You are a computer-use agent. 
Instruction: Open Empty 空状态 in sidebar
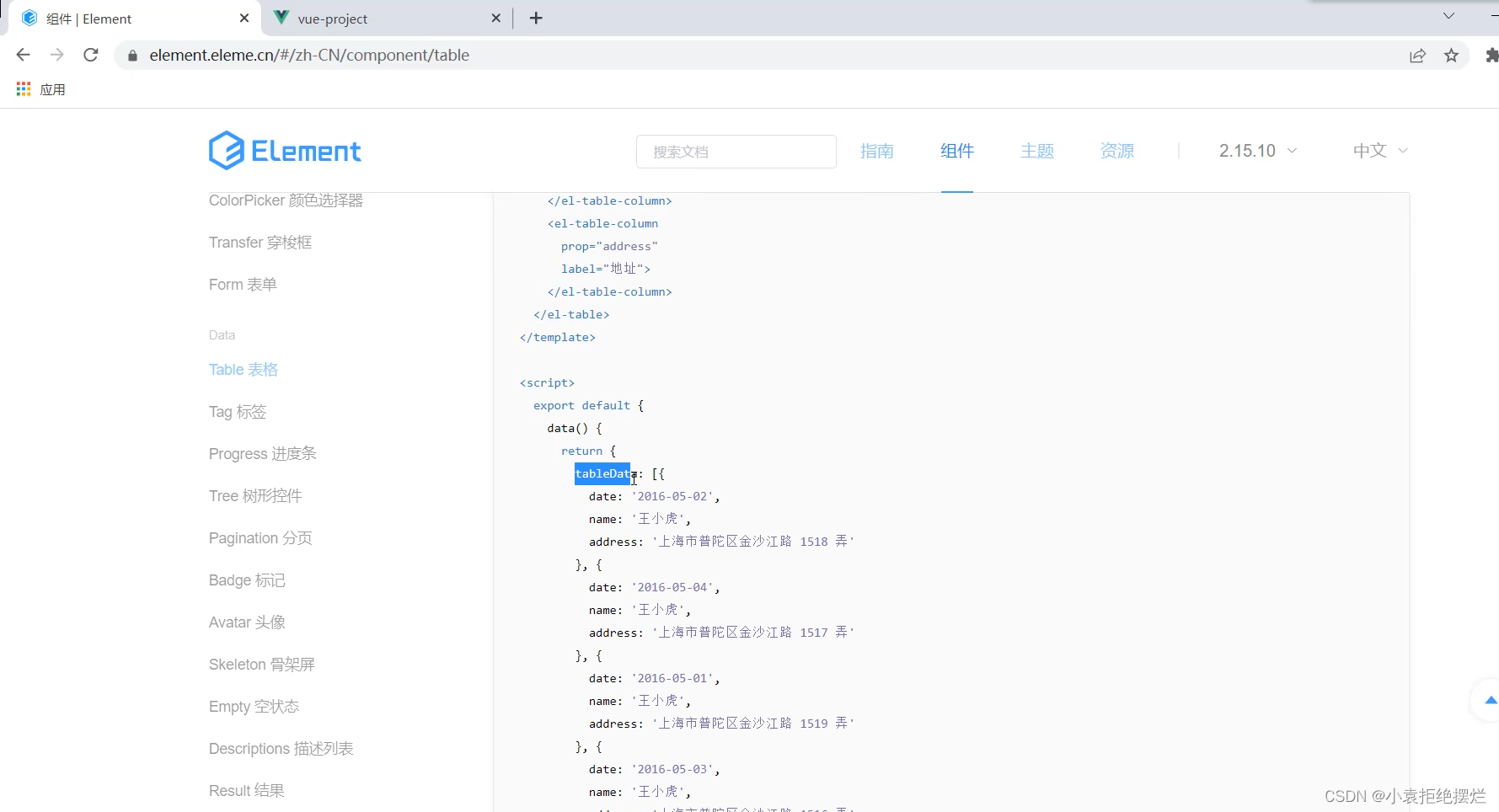click(254, 707)
